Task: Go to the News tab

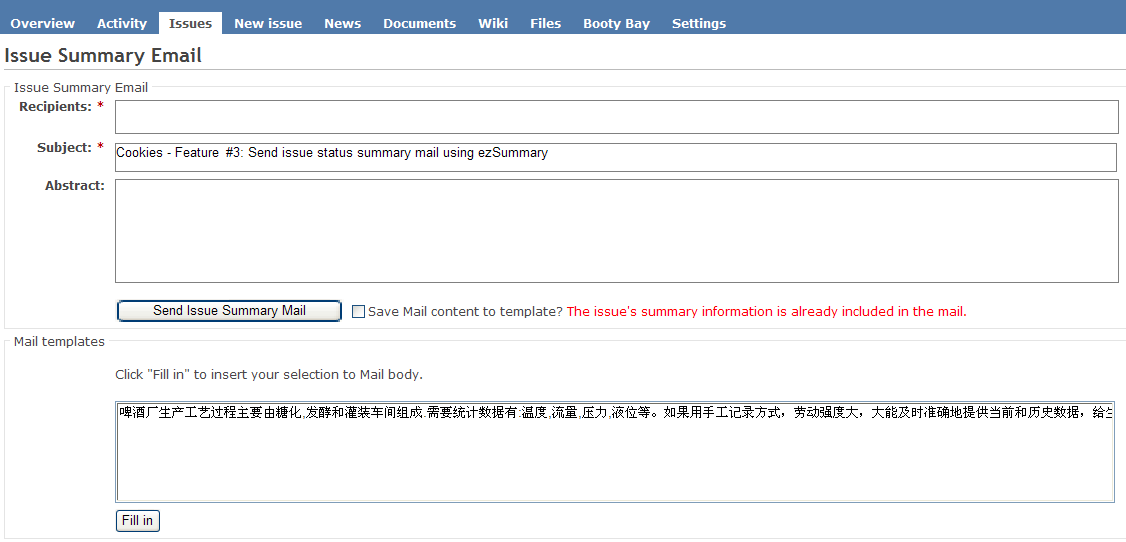Action: (342, 23)
